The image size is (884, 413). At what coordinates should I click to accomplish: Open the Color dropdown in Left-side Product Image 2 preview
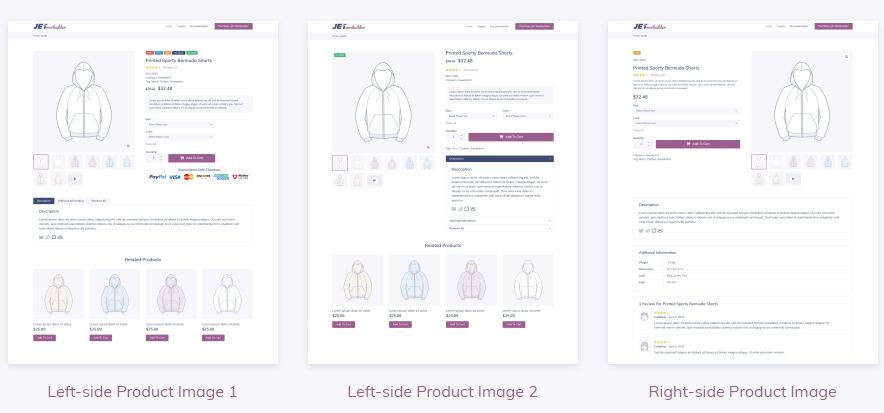click(528, 116)
